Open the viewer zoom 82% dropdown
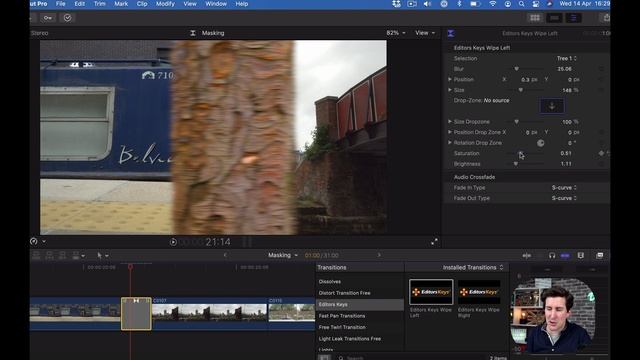This screenshot has width=640, height=360. pyautogui.click(x=396, y=33)
